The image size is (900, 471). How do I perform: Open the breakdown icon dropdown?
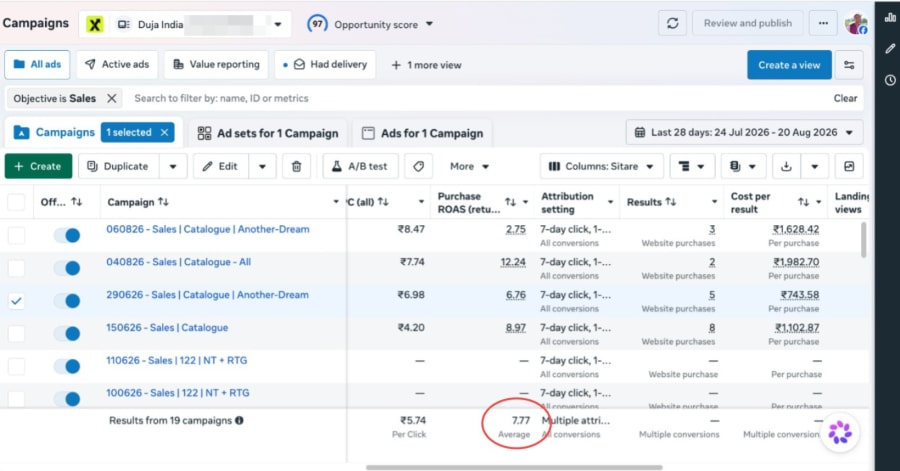tap(691, 166)
